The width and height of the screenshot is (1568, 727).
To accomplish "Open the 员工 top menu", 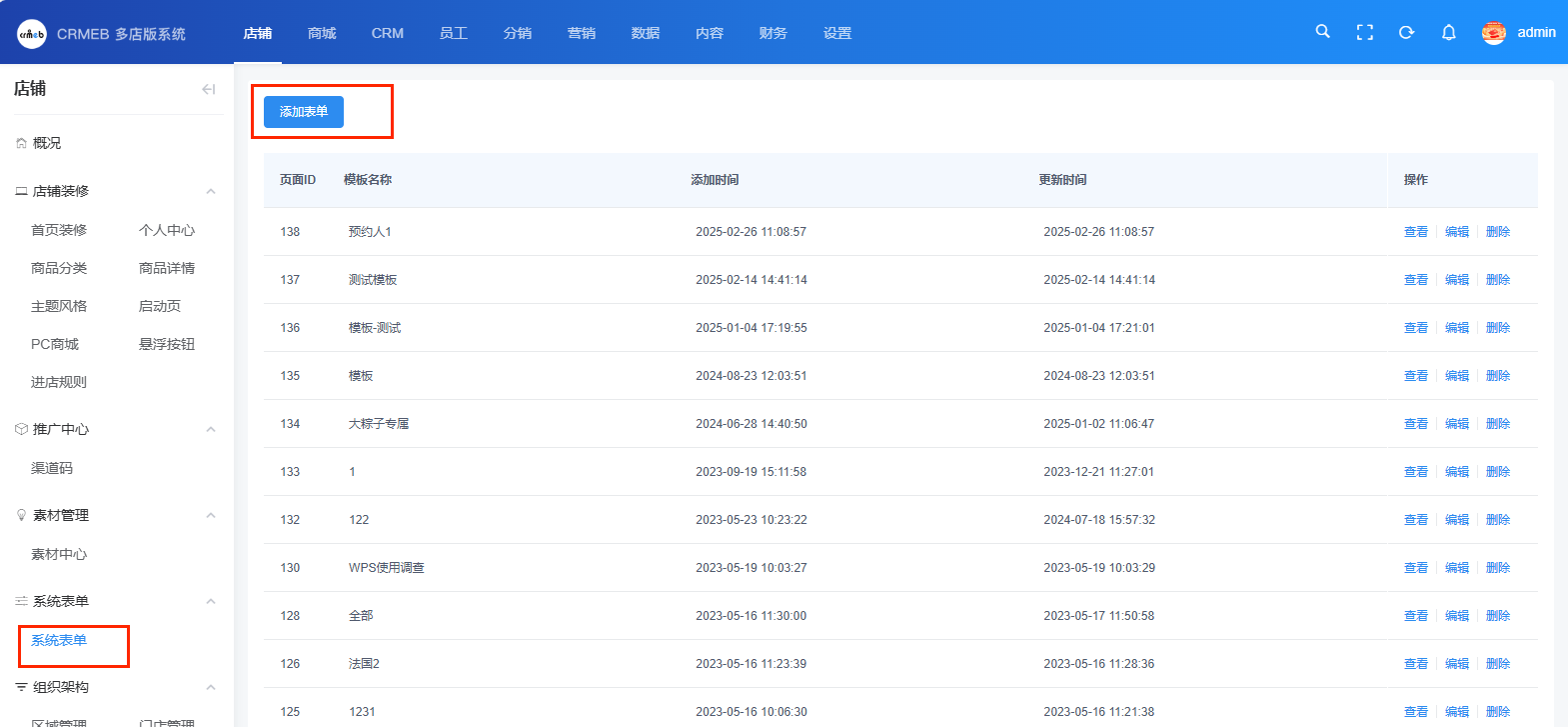I will click(x=454, y=33).
